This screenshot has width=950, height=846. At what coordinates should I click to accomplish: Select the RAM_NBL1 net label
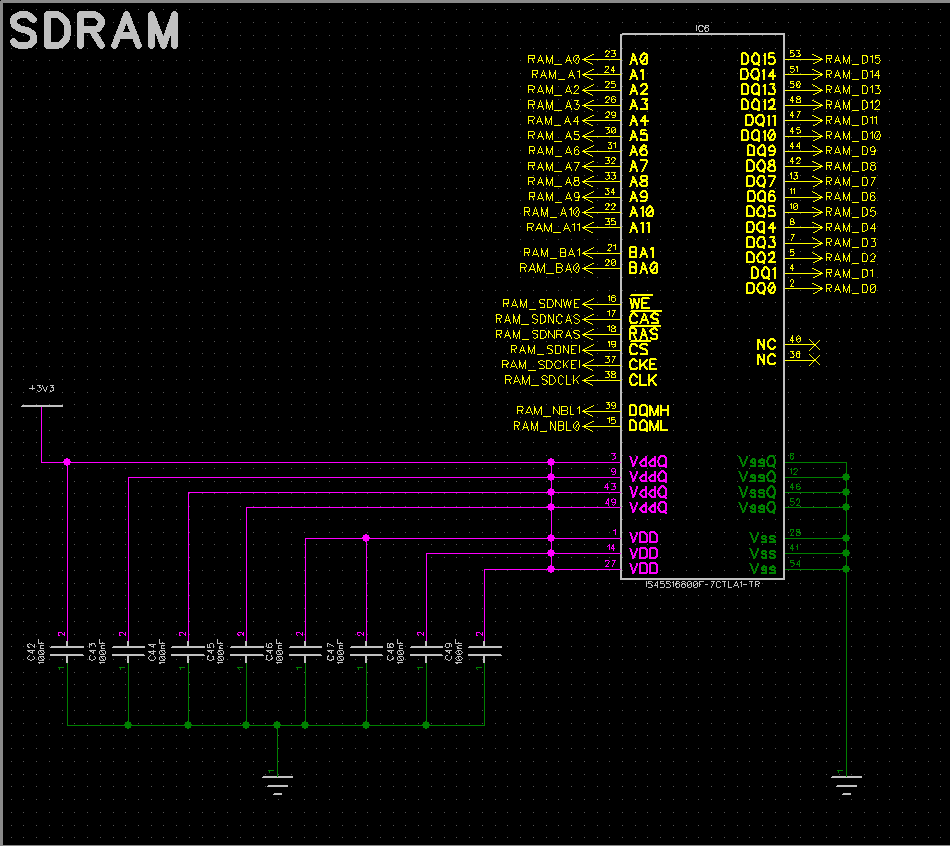548,411
